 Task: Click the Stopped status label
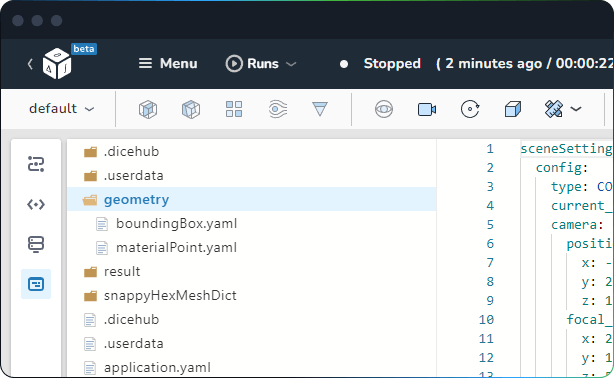coord(392,63)
